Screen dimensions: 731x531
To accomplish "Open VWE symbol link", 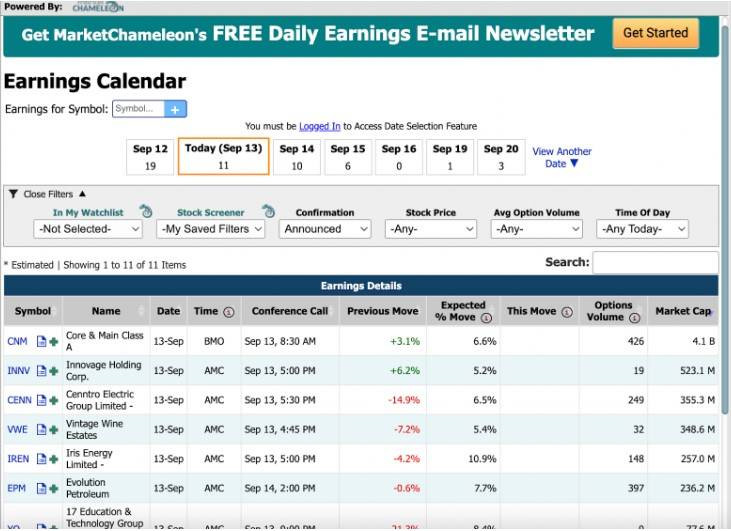I will (18, 429).
